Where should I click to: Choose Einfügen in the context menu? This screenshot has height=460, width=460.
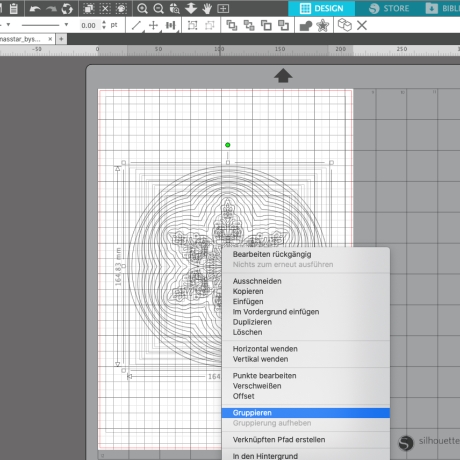248,302
